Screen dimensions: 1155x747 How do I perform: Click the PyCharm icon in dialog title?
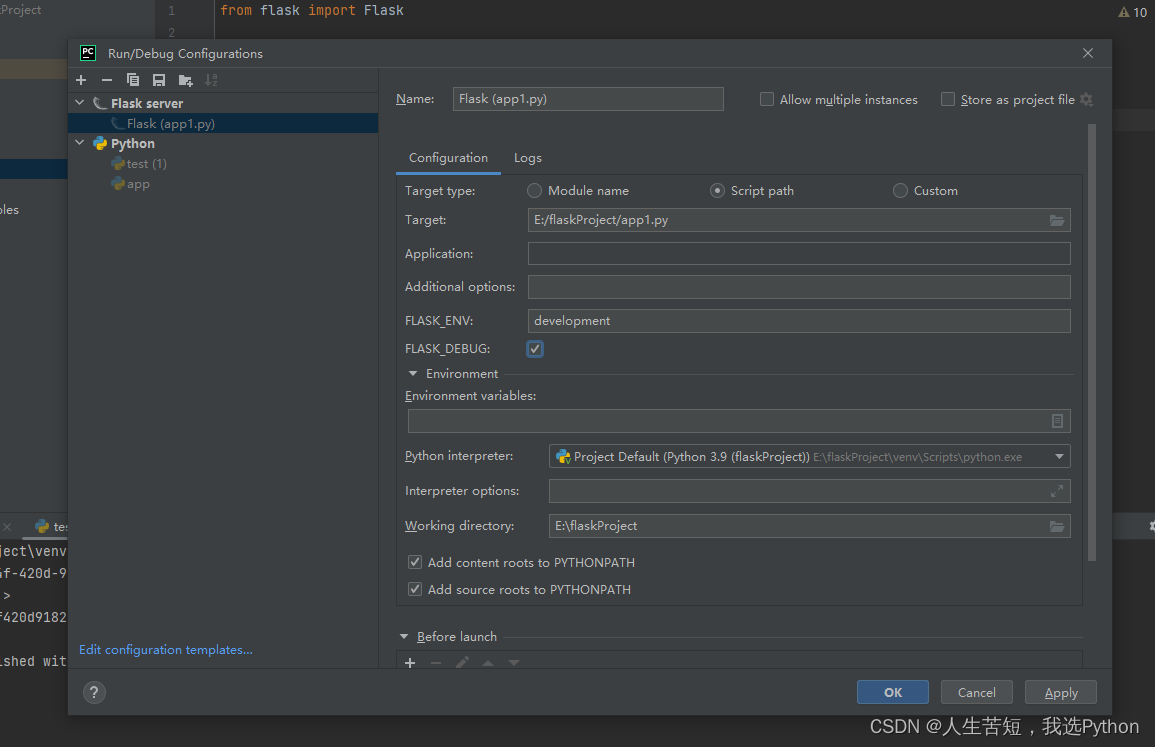click(x=88, y=53)
